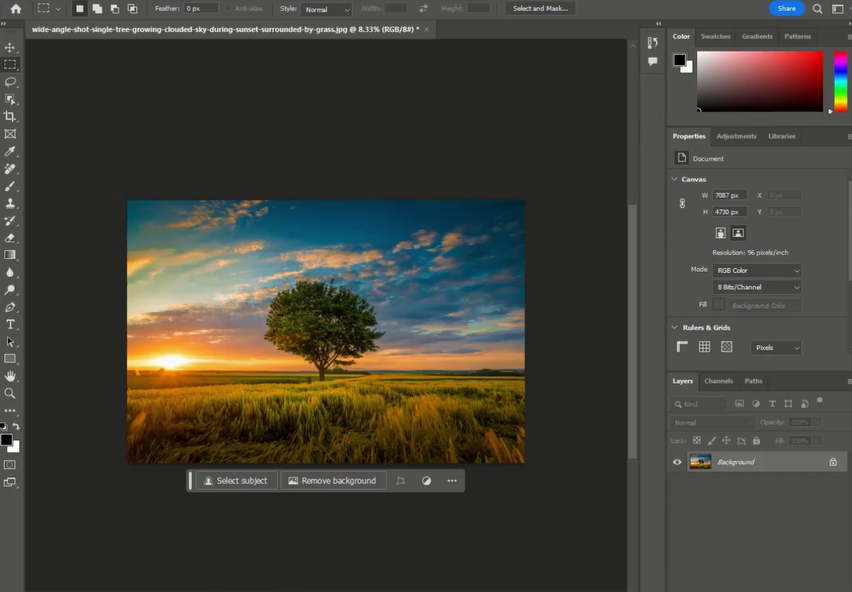Click the Select subject button

(236, 481)
